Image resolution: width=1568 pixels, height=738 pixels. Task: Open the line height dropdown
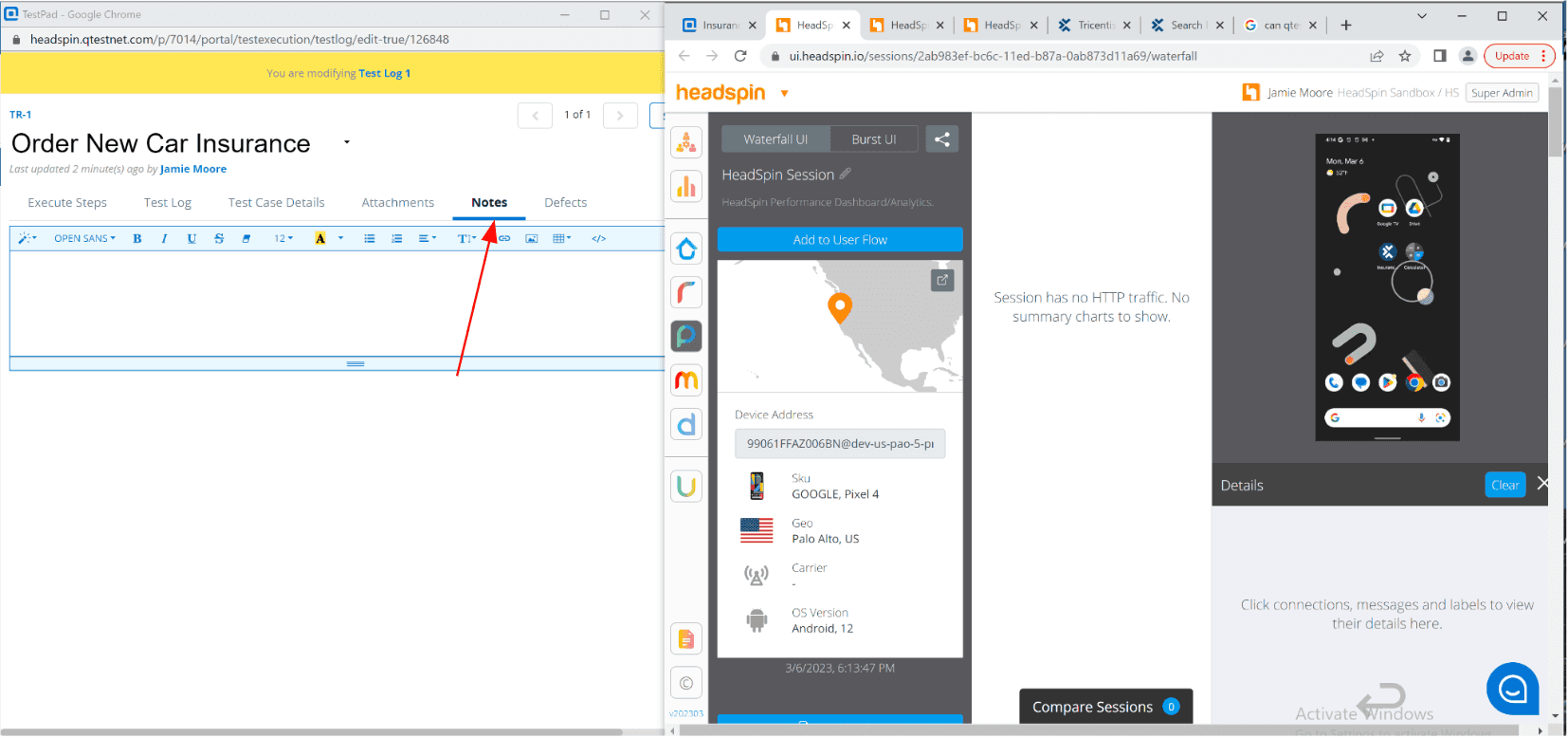466,239
